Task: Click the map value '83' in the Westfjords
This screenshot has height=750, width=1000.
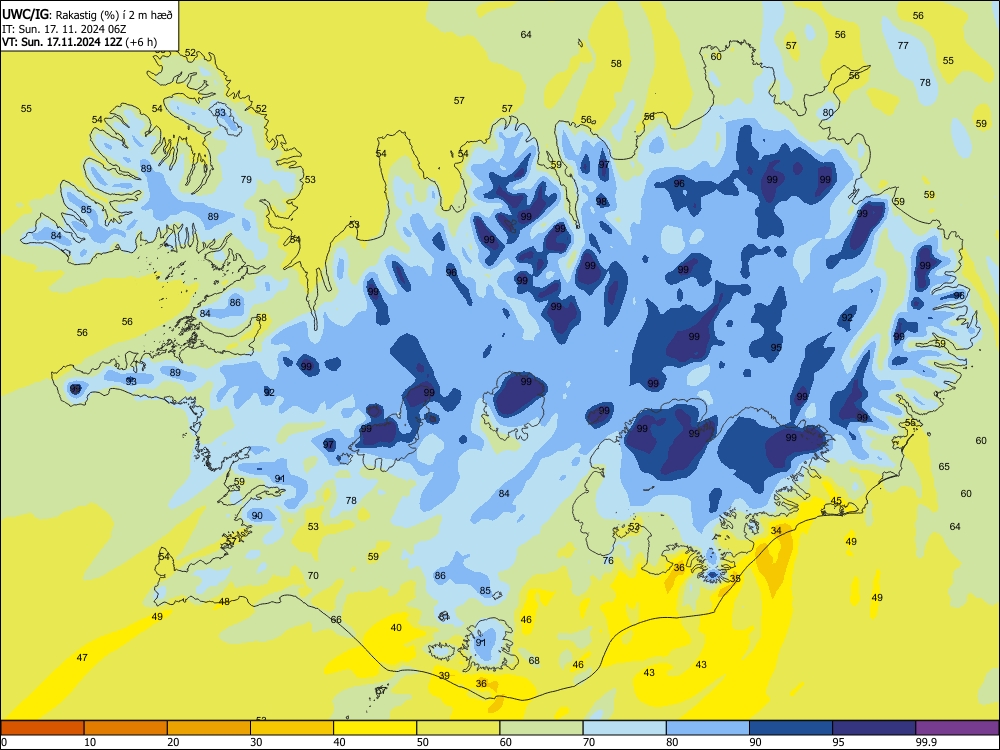Action: pos(220,112)
